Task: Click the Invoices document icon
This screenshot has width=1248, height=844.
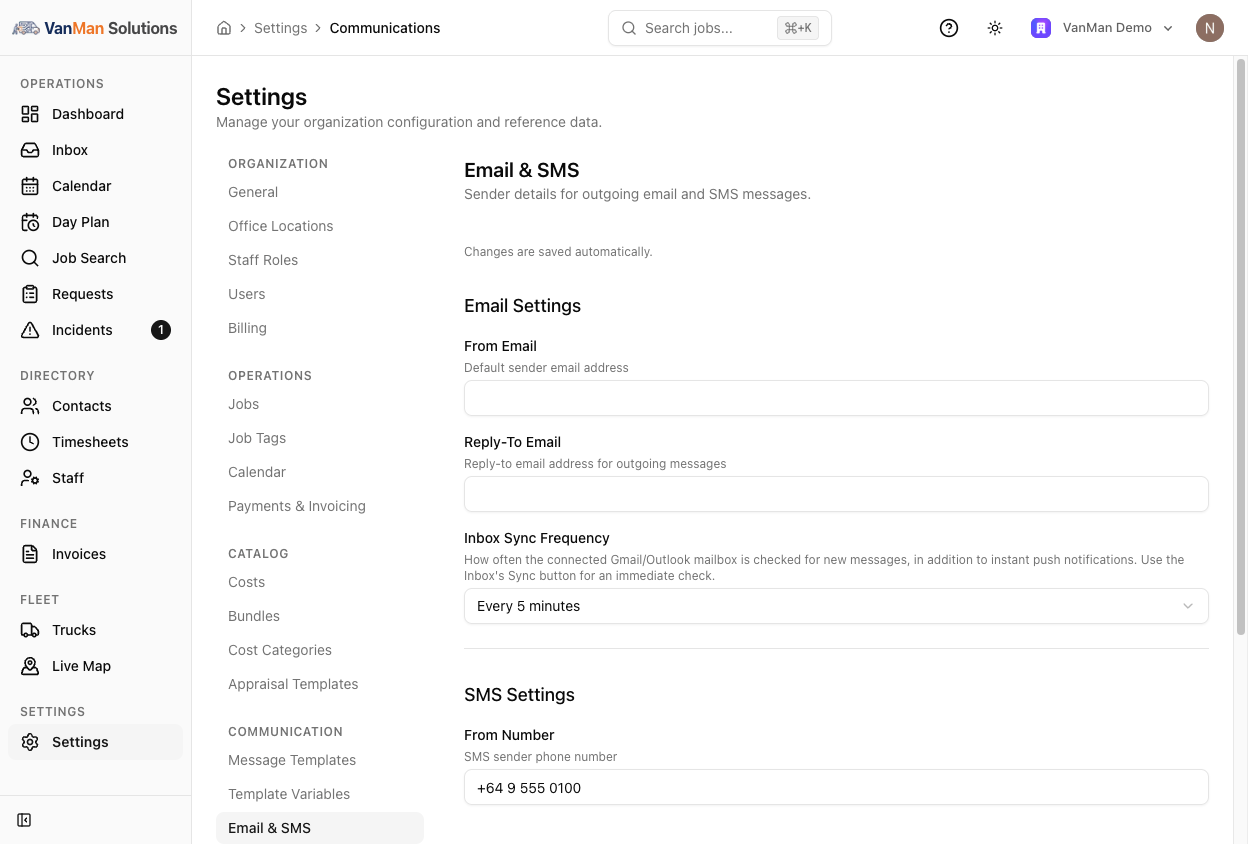Action: click(30, 554)
